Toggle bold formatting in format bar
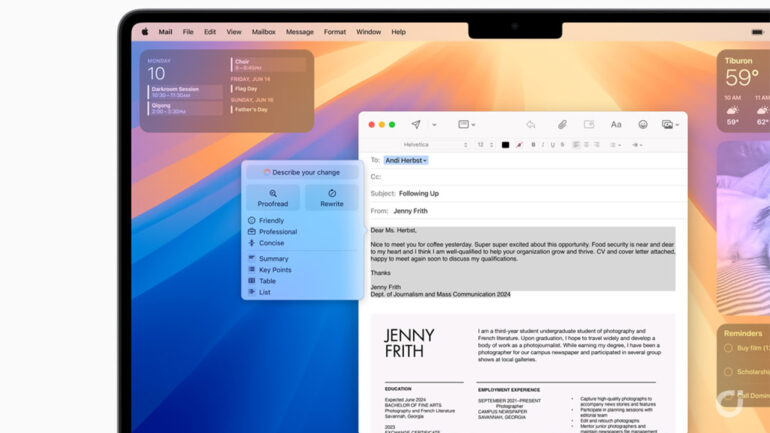Viewport: 770px width, 433px height. tap(533, 145)
